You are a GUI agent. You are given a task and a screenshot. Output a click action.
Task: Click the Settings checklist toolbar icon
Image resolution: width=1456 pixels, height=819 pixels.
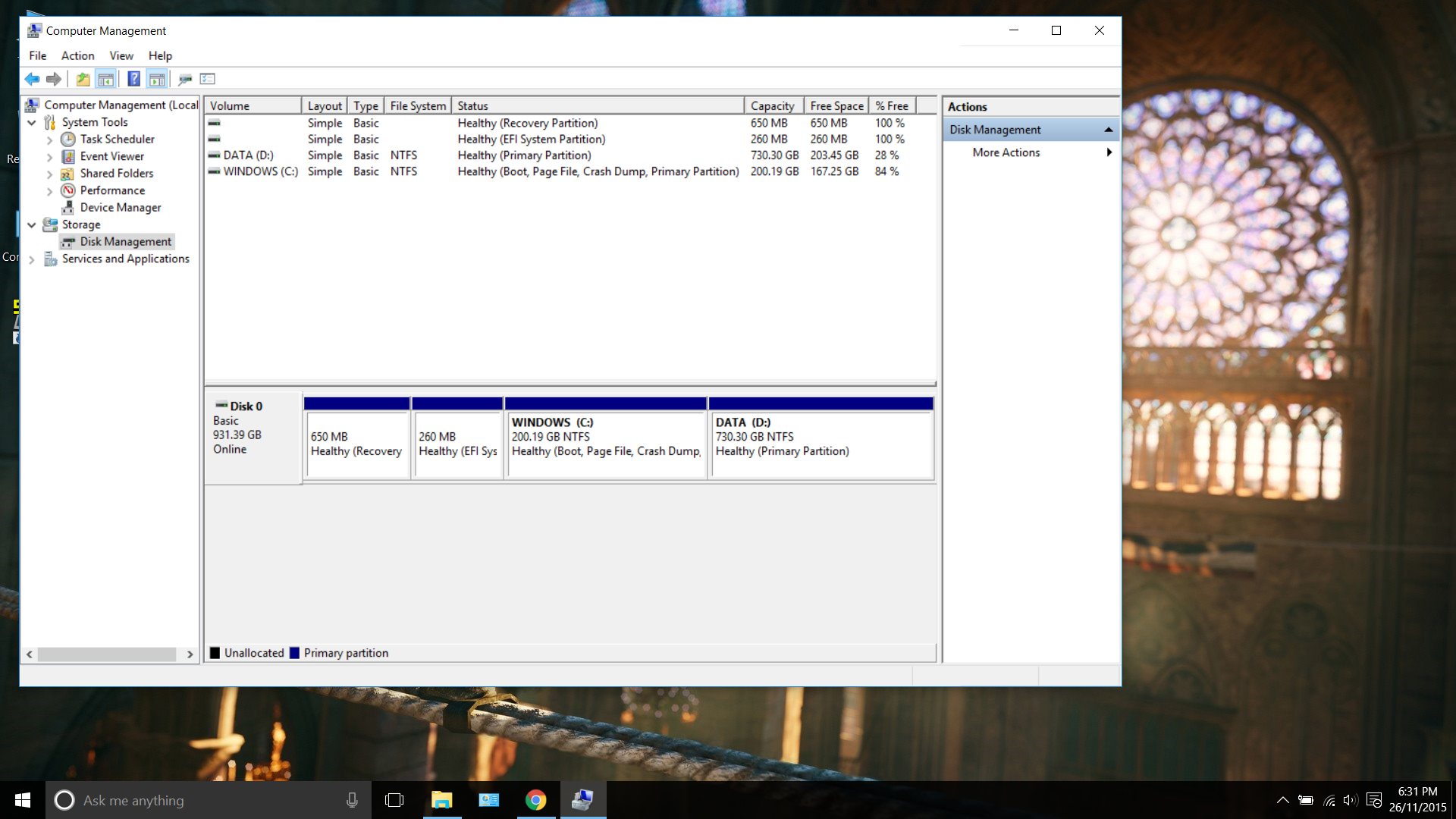(x=208, y=79)
